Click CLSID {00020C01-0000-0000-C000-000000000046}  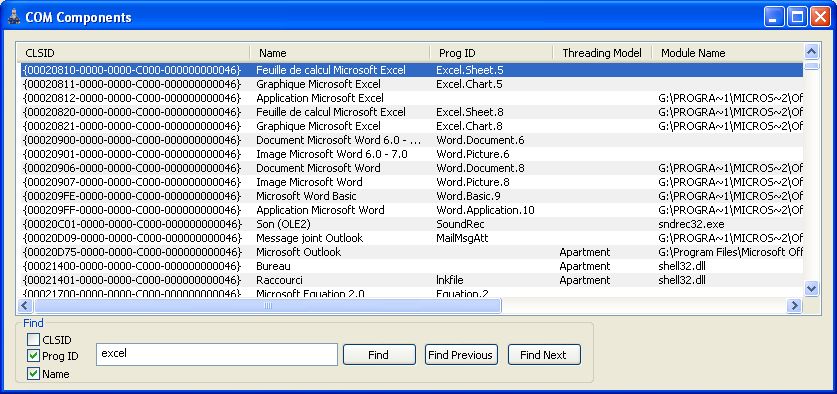[x=132, y=224]
